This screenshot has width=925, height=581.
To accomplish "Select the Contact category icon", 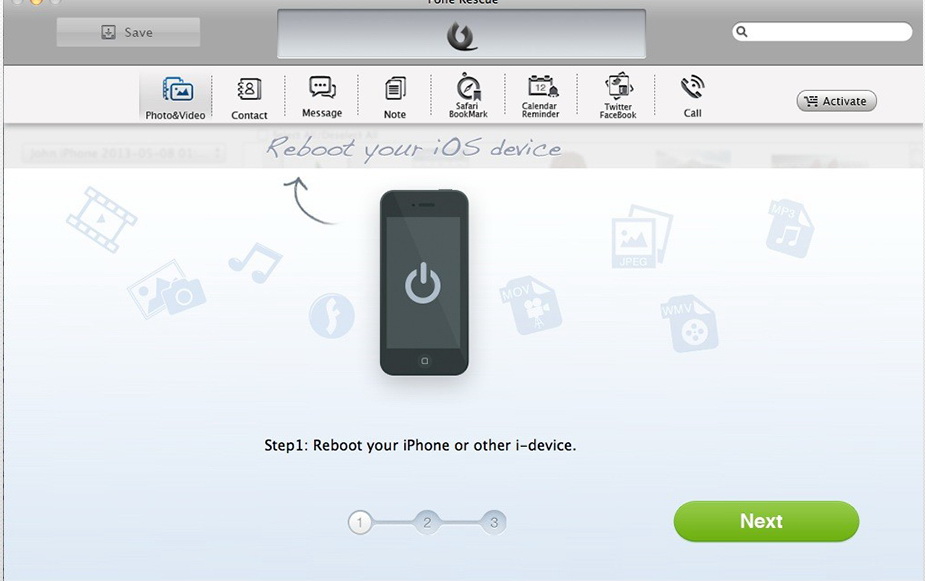I will pyautogui.click(x=249, y=98).
